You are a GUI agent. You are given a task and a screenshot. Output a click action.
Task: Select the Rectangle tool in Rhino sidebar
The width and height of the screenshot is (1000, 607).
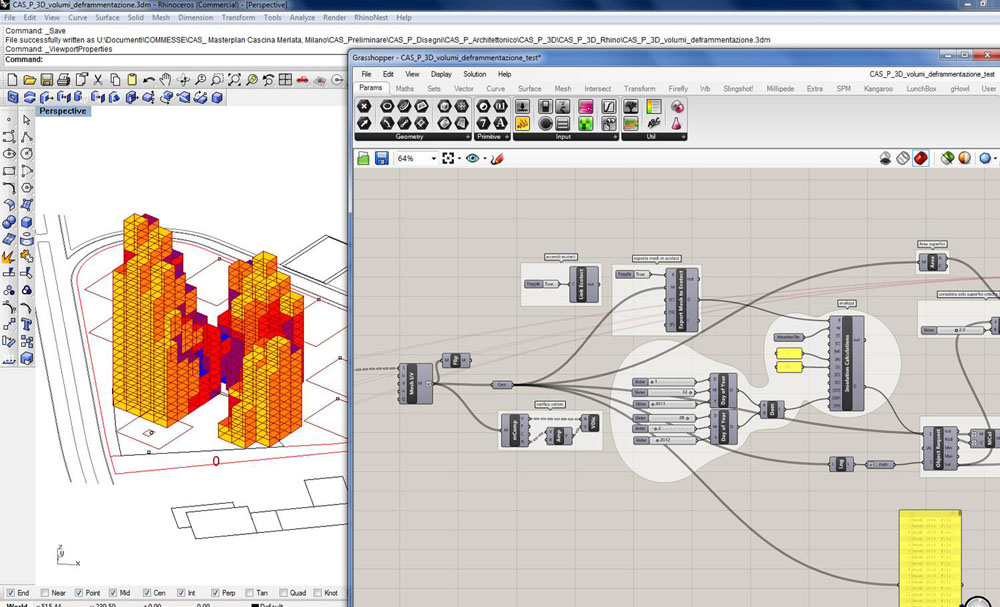9,171
